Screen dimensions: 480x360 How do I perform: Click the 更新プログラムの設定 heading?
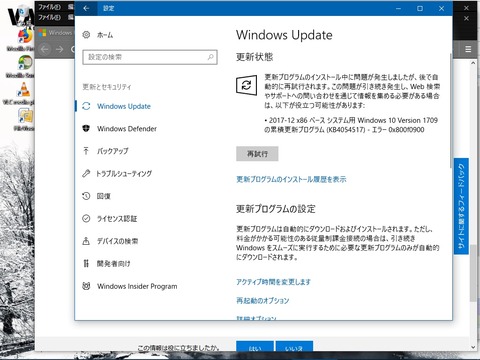coord(276,209)
